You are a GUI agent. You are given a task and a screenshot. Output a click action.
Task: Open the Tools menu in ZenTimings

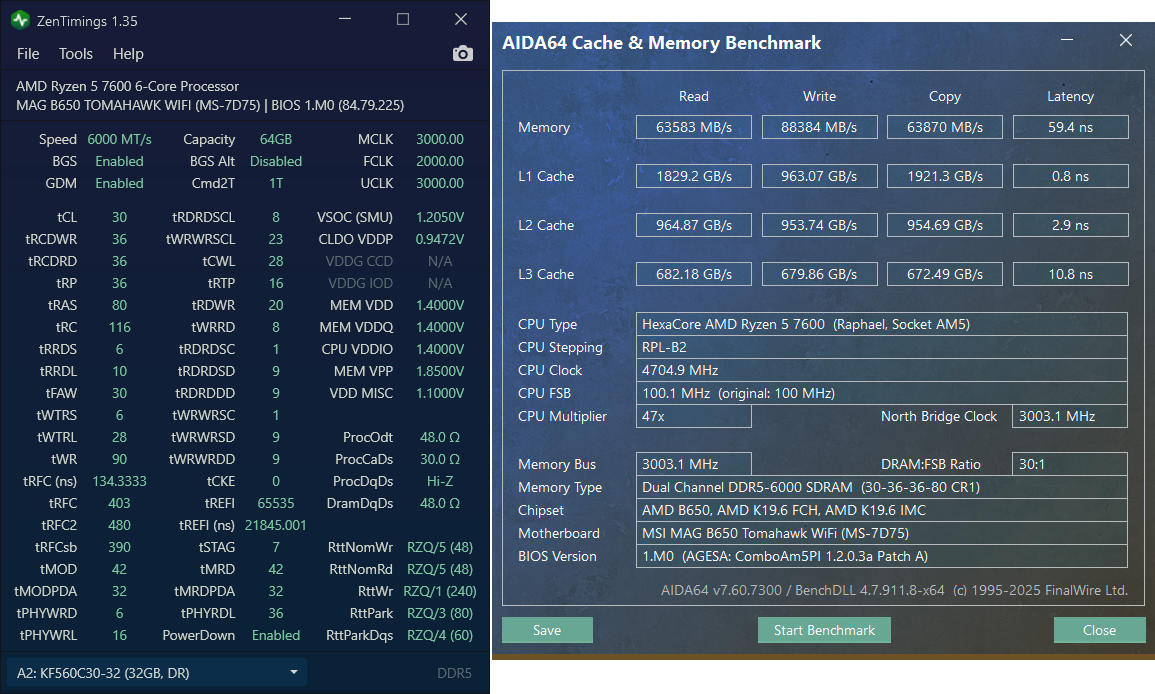75,54
